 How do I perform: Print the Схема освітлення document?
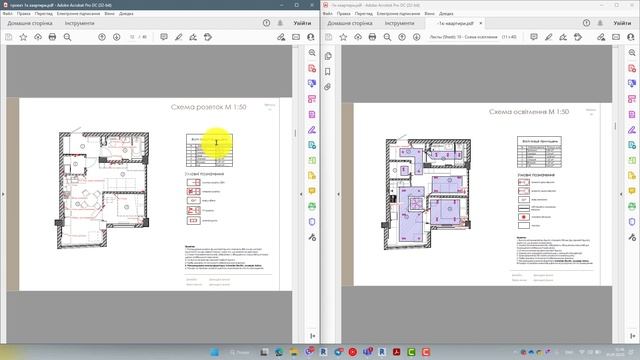pos(372,37)
